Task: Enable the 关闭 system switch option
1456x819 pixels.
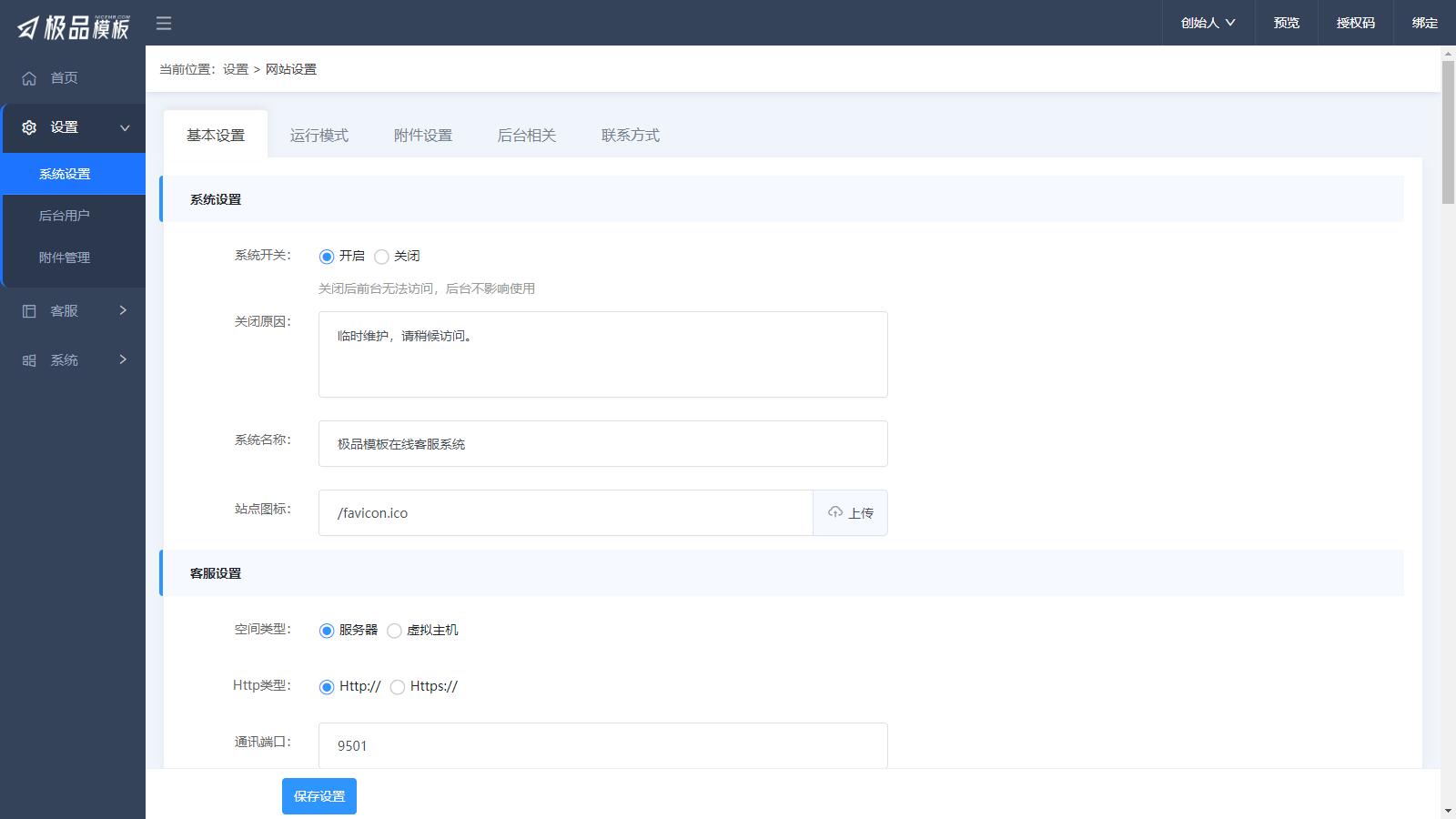Action: pos(381,257)
